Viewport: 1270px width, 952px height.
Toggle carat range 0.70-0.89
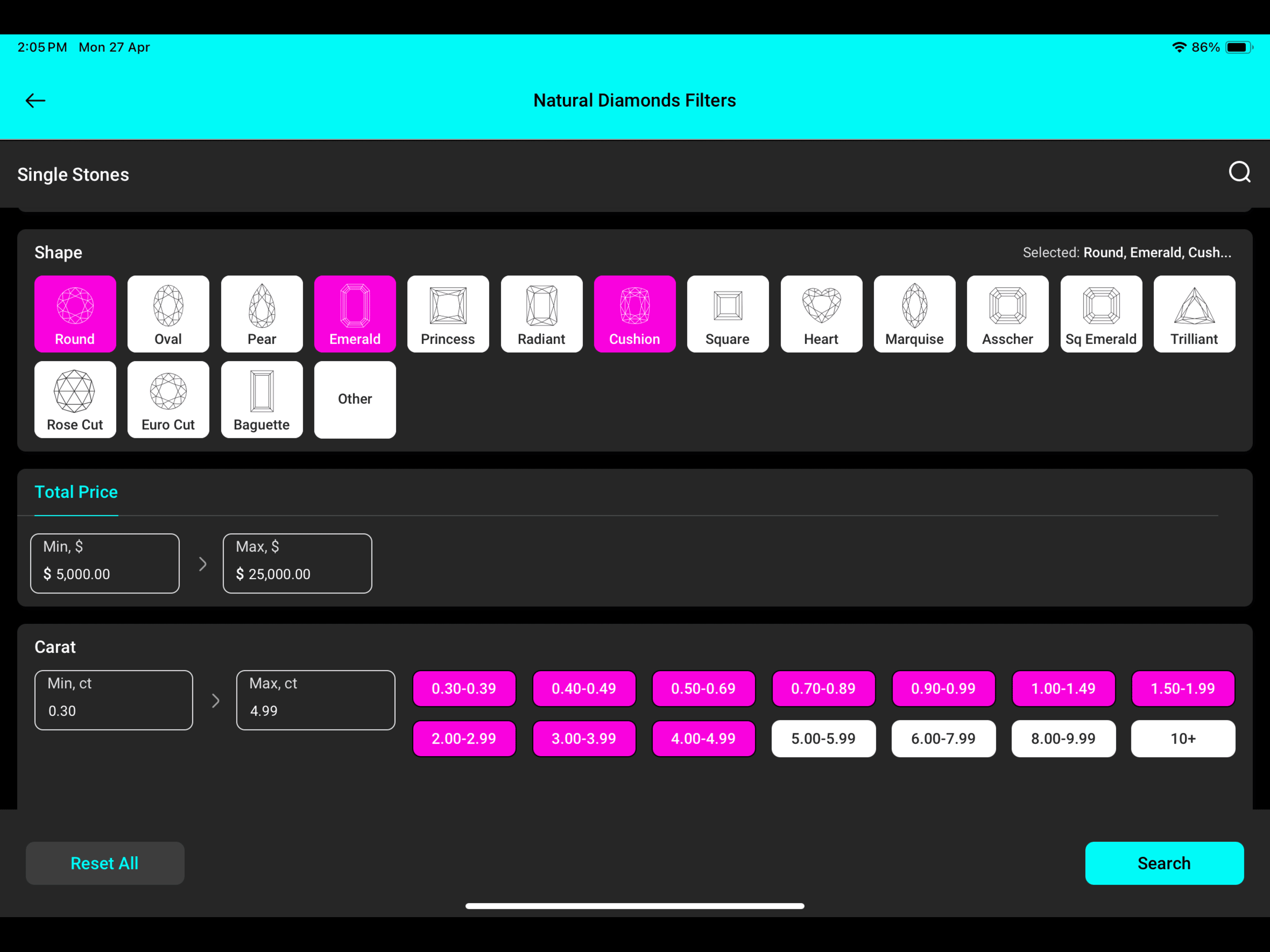tap(823, 688)
